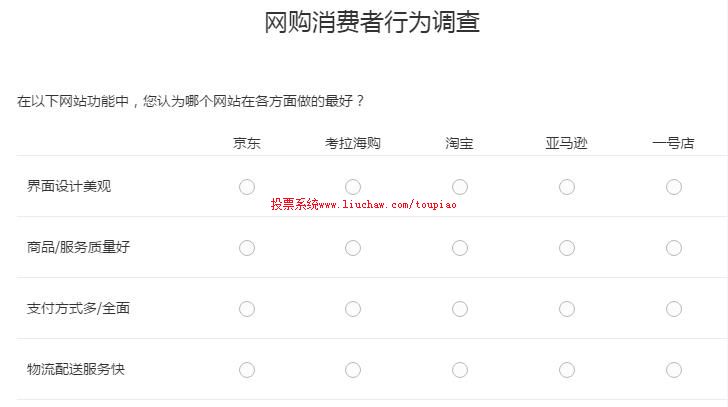Image resolution: width=728 pixels, height=407 pixels.
Task: Select 京东 for 支付方式多/全面
Action: click(247, 309)
